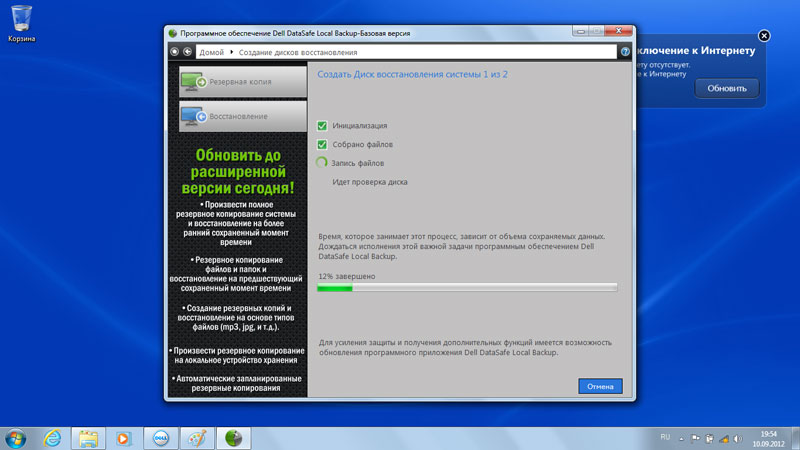
Task: Launch Internet Explorer from taskbar
Action: (x=52, y=438)
